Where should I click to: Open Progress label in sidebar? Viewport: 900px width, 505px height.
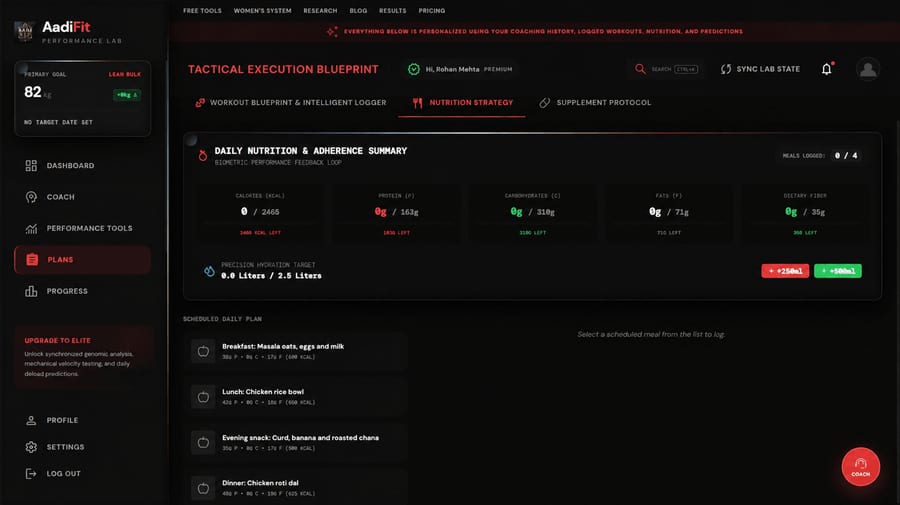tap(67, 291)
